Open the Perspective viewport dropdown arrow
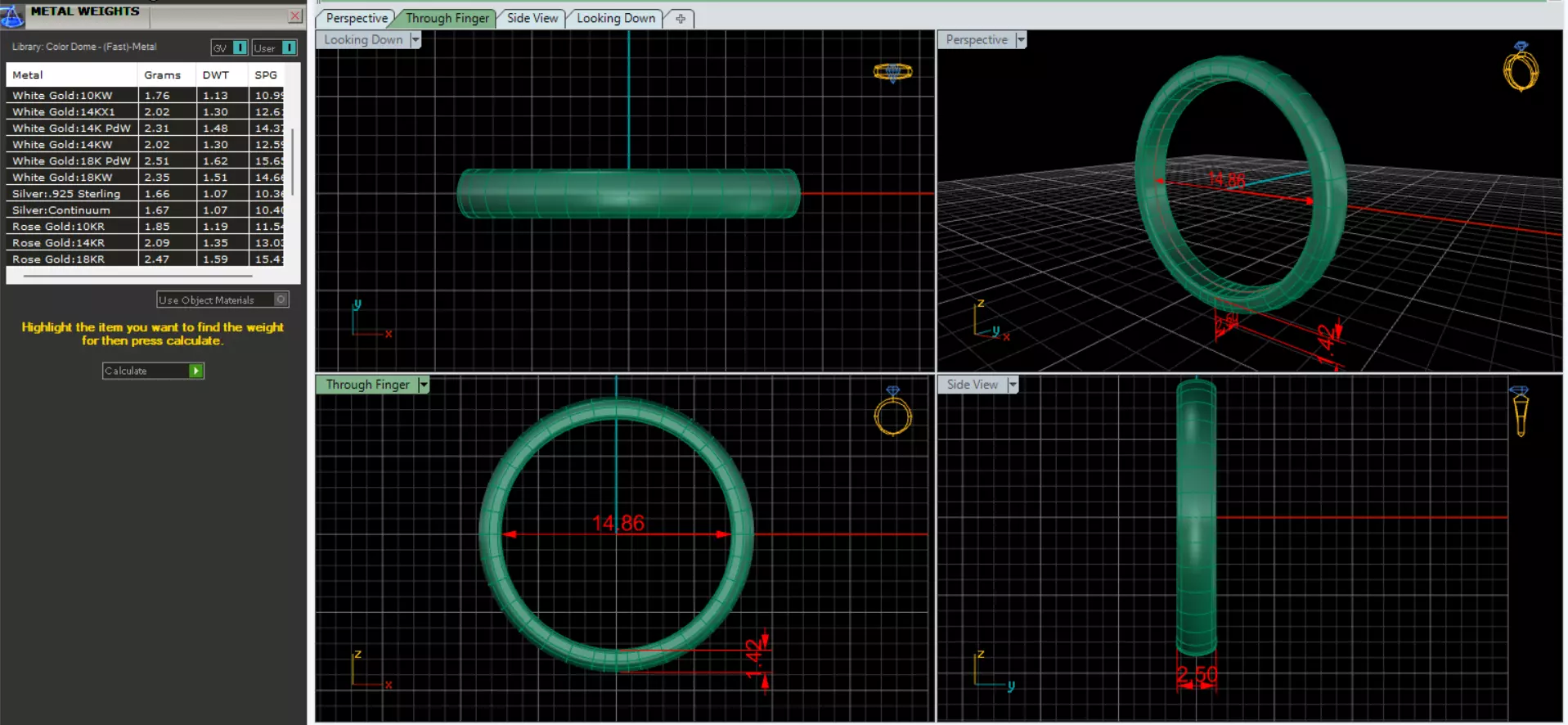This screenshot has height=725, width=1568. click(x=1021, y=39)
